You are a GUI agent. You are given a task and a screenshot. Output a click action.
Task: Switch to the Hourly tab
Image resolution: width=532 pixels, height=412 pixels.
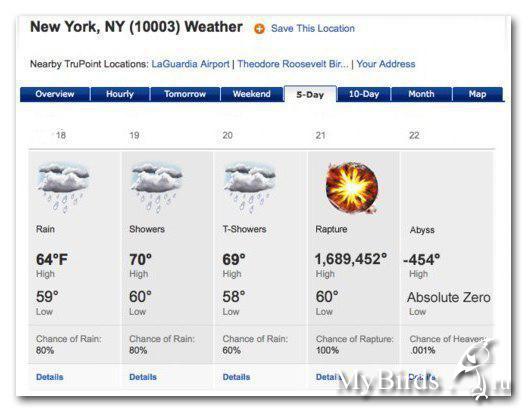(120, 94)
